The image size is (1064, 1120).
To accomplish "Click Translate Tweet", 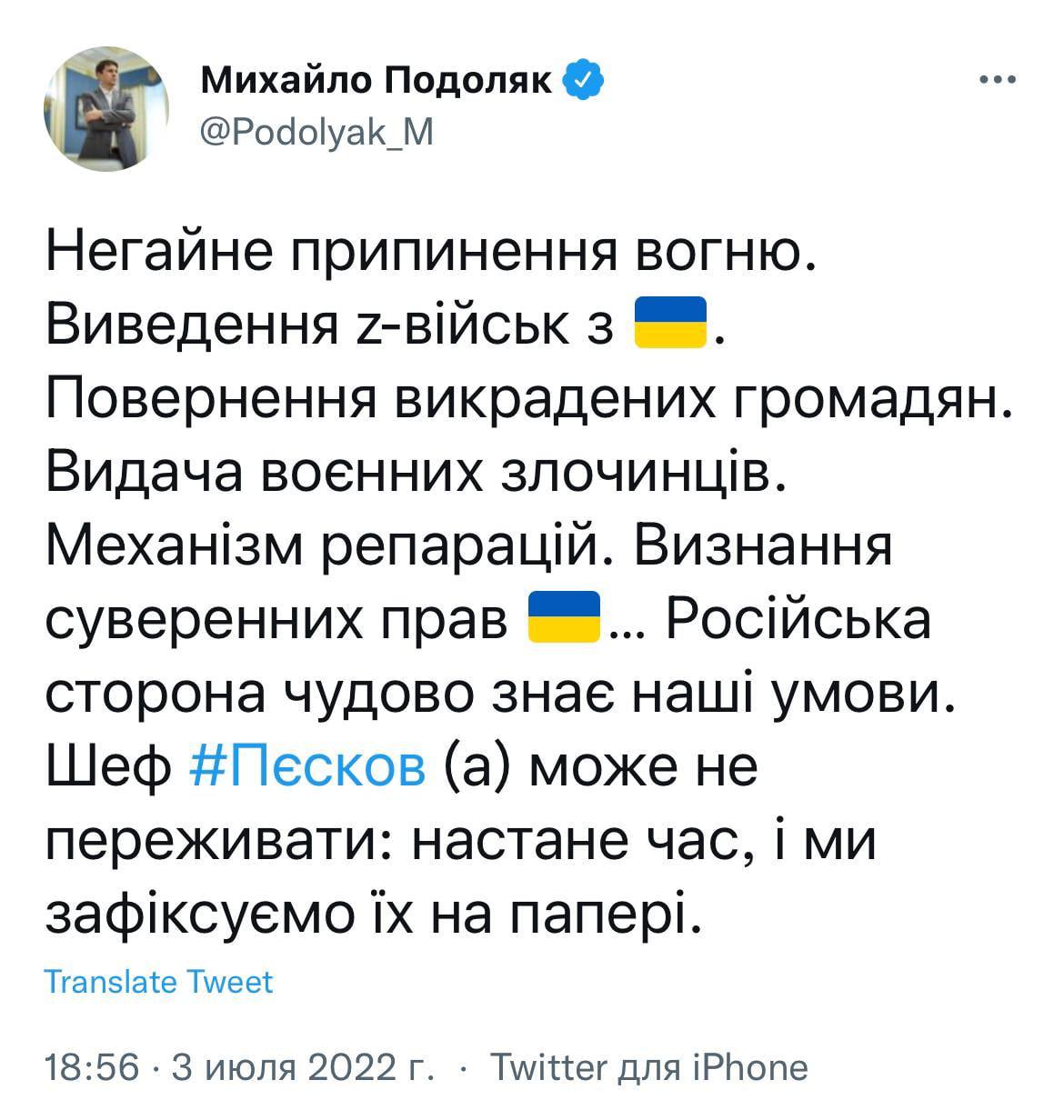I will 158,983.
